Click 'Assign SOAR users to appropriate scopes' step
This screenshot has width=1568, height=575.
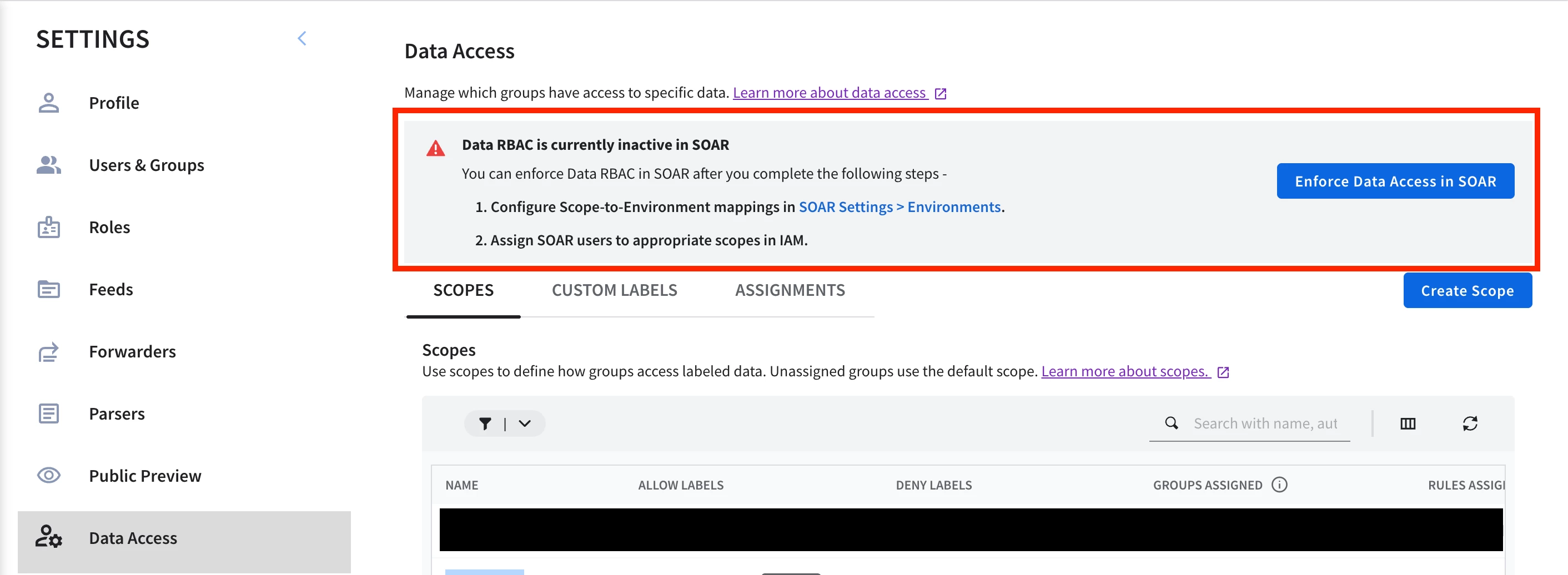[641, 240]
